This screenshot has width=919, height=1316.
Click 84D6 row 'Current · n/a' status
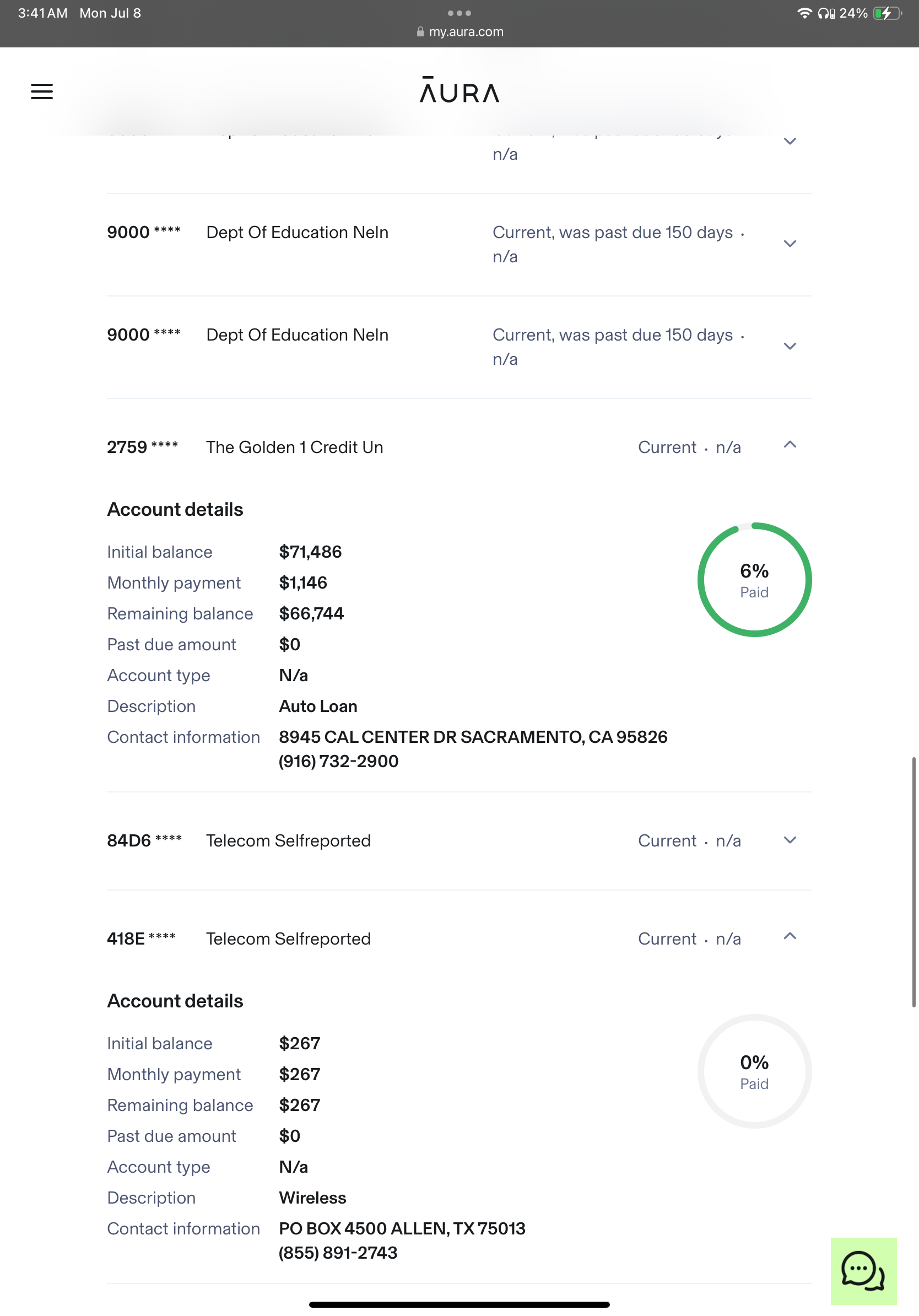tap(690, 841)
